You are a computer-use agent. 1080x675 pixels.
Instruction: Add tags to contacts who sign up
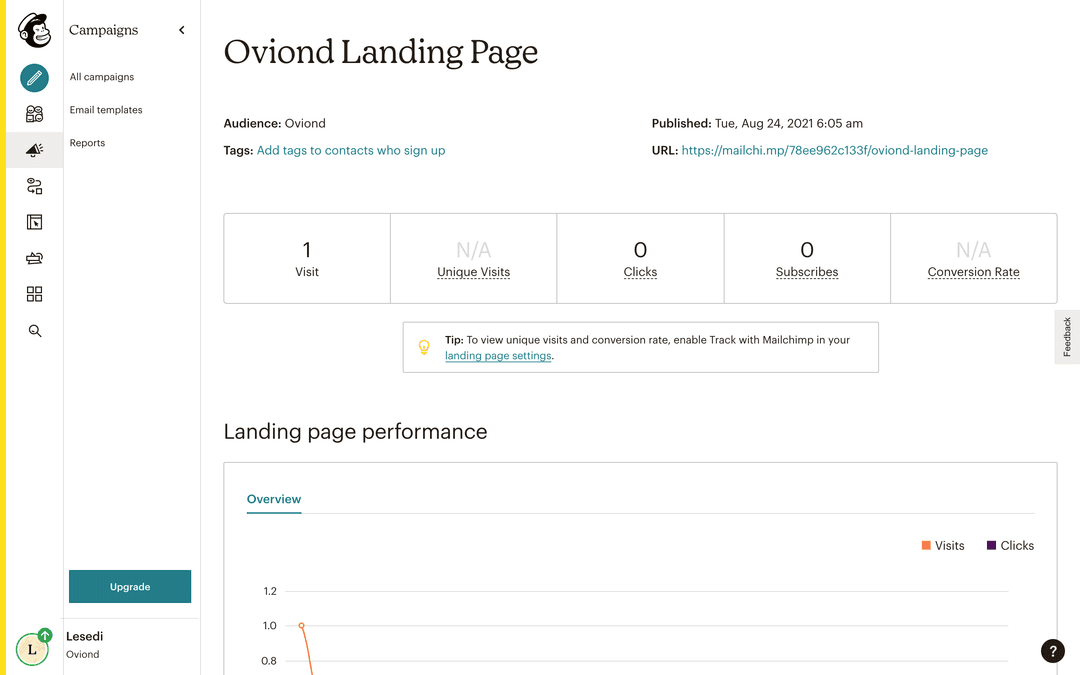(x=351, y=150)
